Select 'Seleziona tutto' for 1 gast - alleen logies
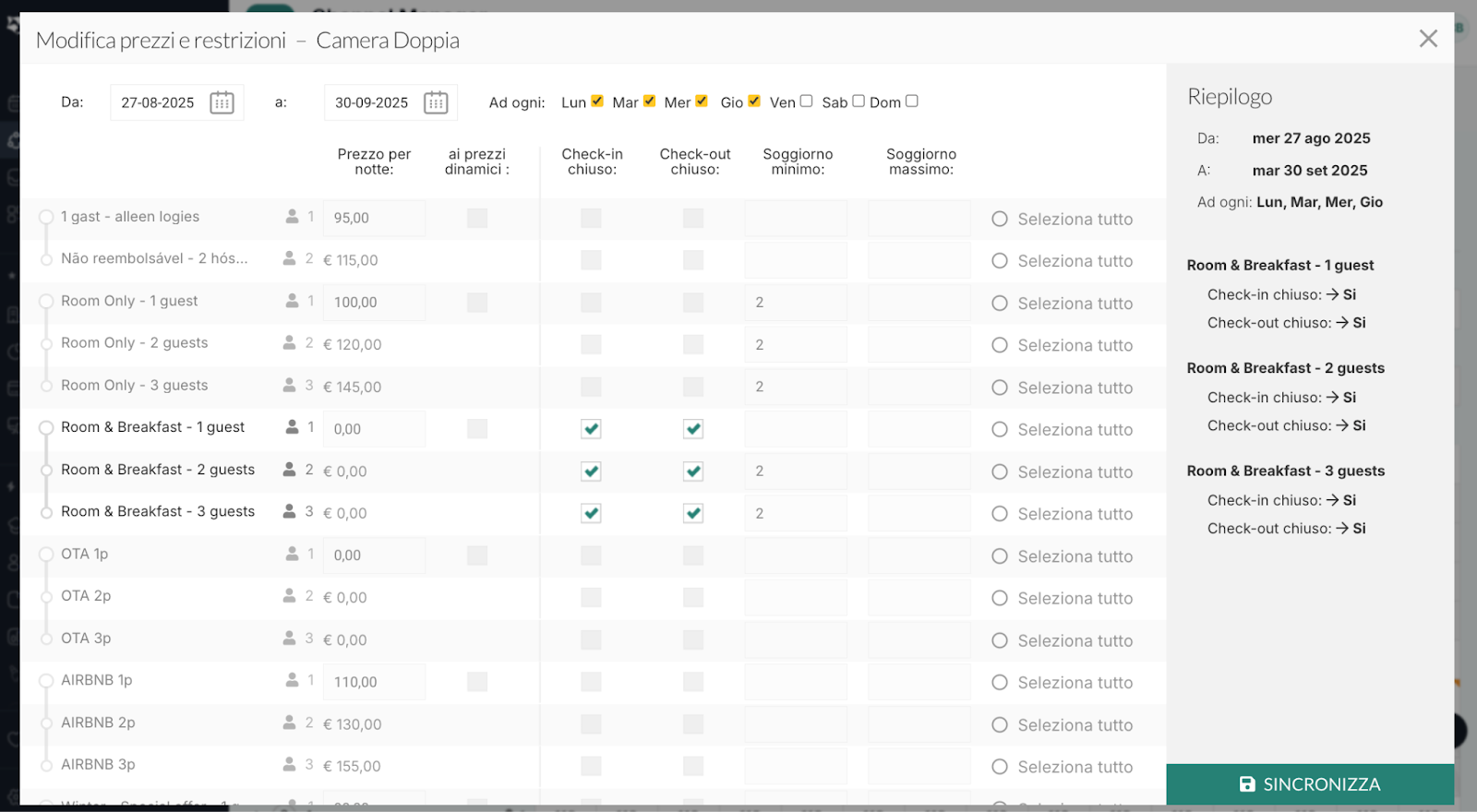 (x=1000, y=219)
